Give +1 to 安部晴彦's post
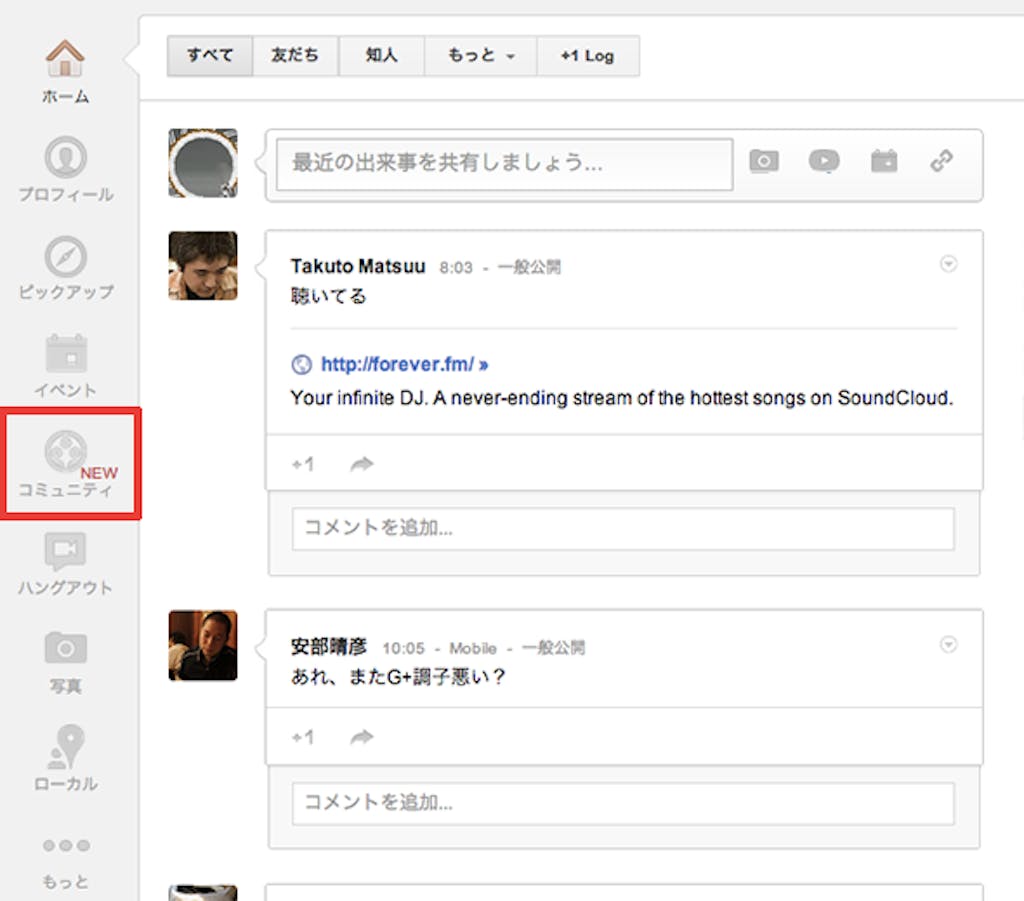 coord(302,737)
